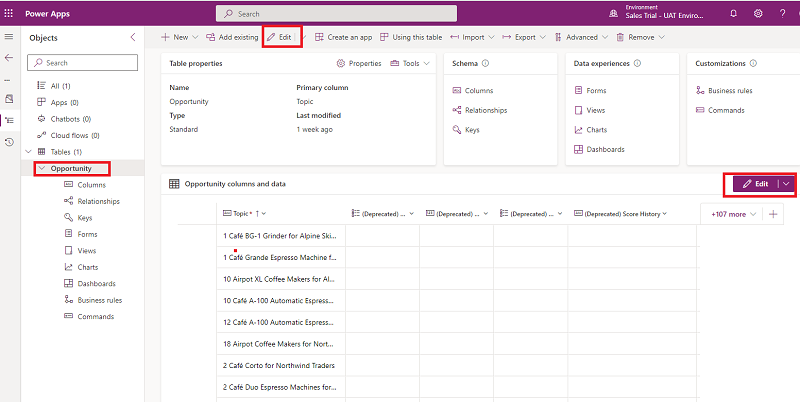Click the back arrow in left rail

(x=9, y=58)
